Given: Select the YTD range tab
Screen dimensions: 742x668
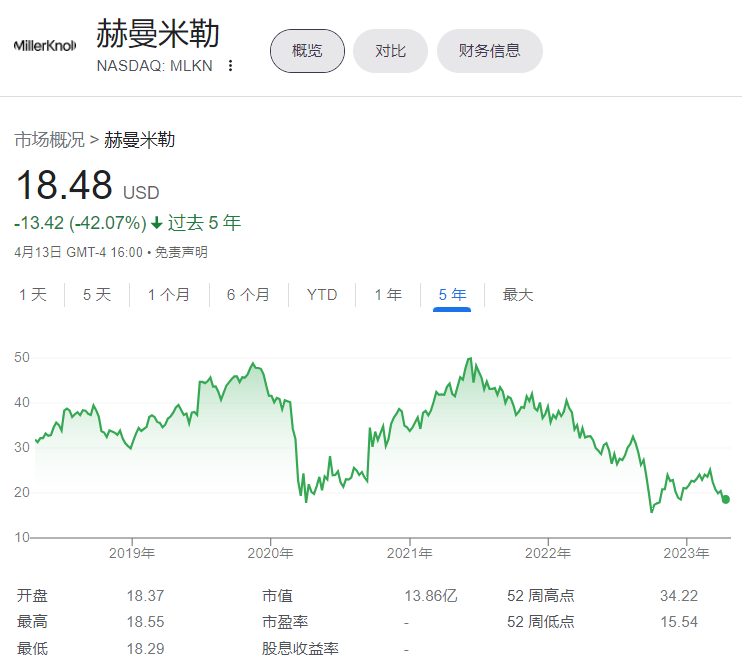Looking at the screenshot, I should [x=322, y=295].
